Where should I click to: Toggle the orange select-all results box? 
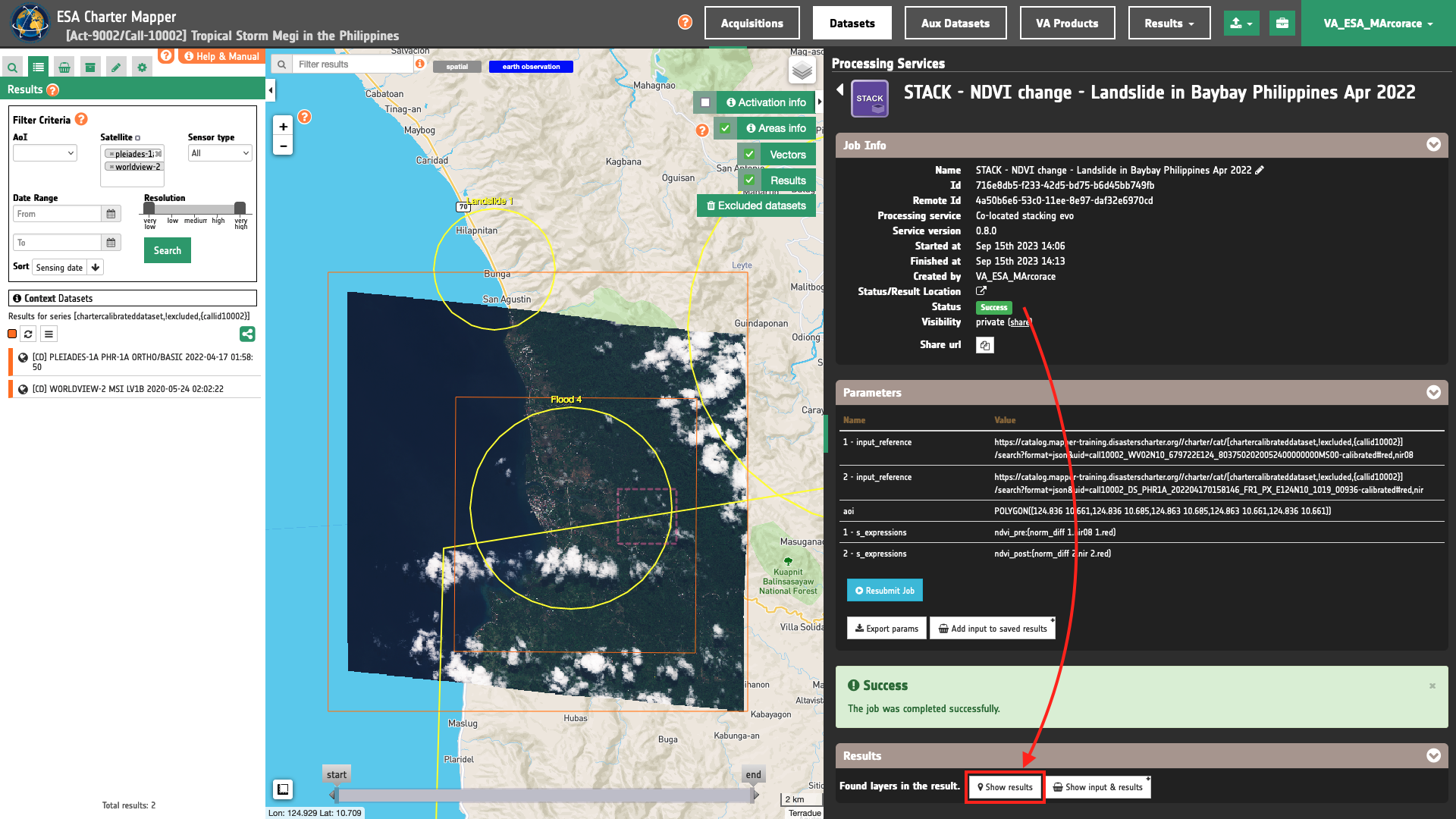click(12, 334)
